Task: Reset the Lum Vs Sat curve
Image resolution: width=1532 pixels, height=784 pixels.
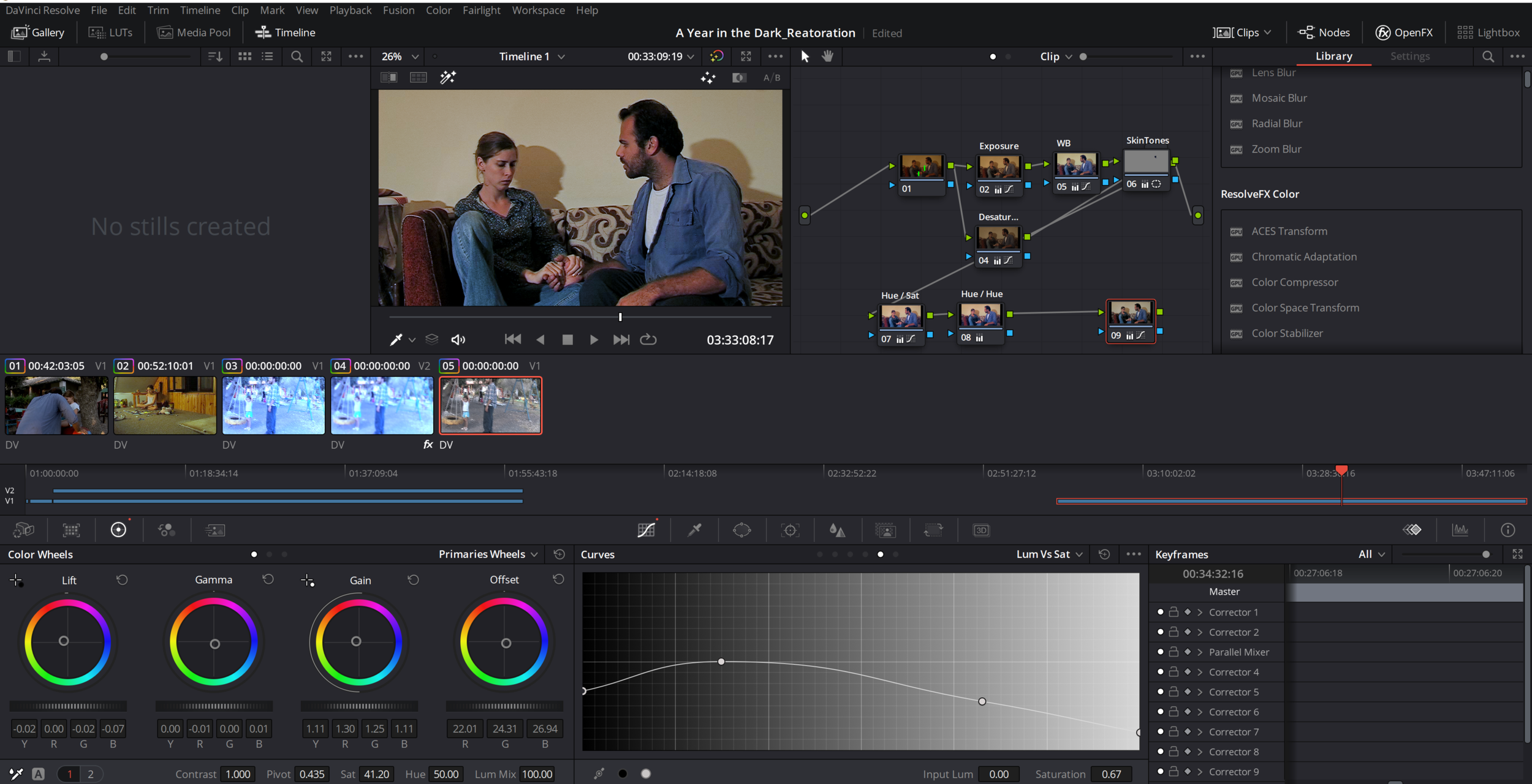Action: pos(1104,554)
